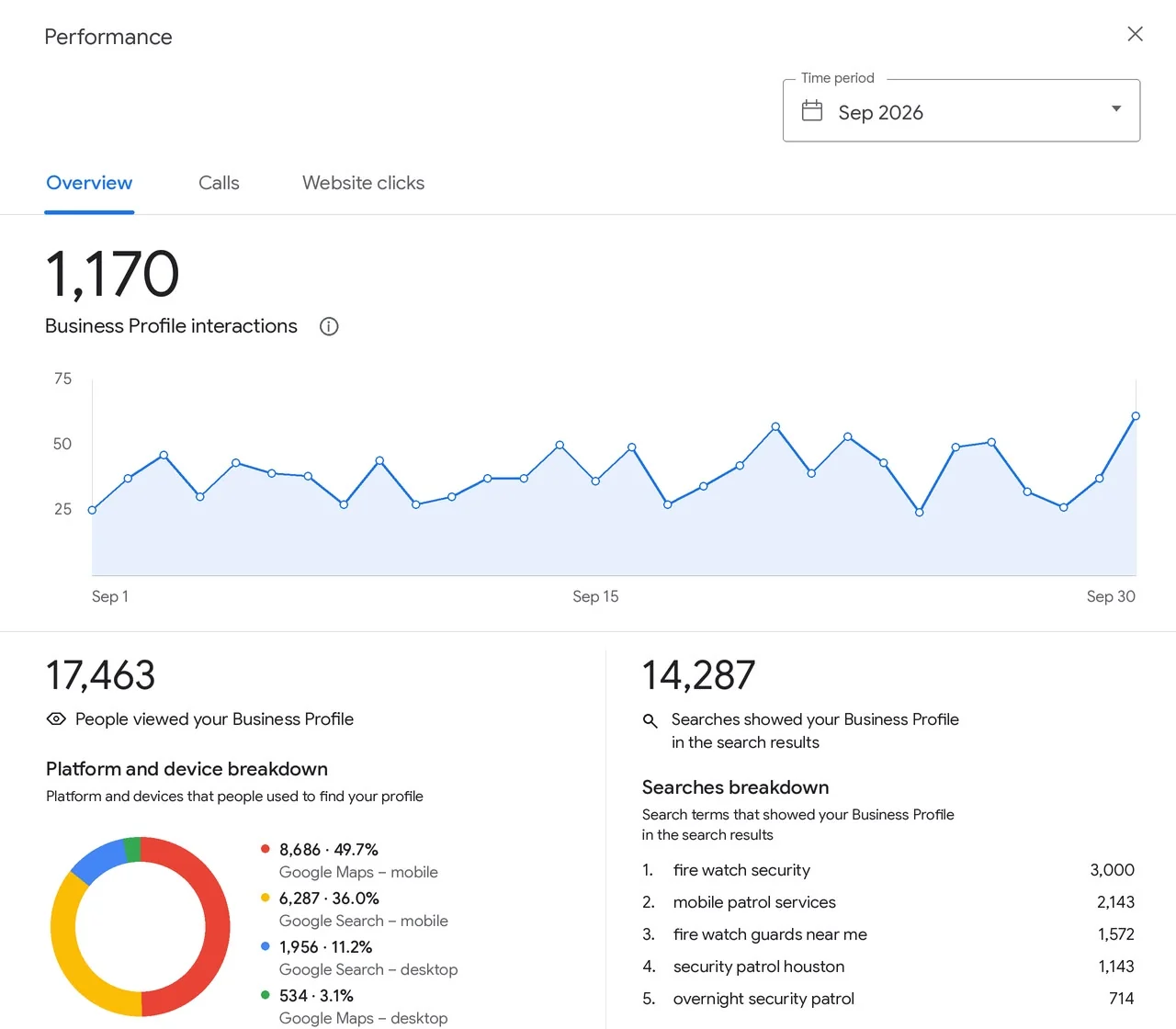Screen dimensions: 1176x1029
Task: Click the red Google Maps mobile legend dot
Action: [x=266, y=849]
